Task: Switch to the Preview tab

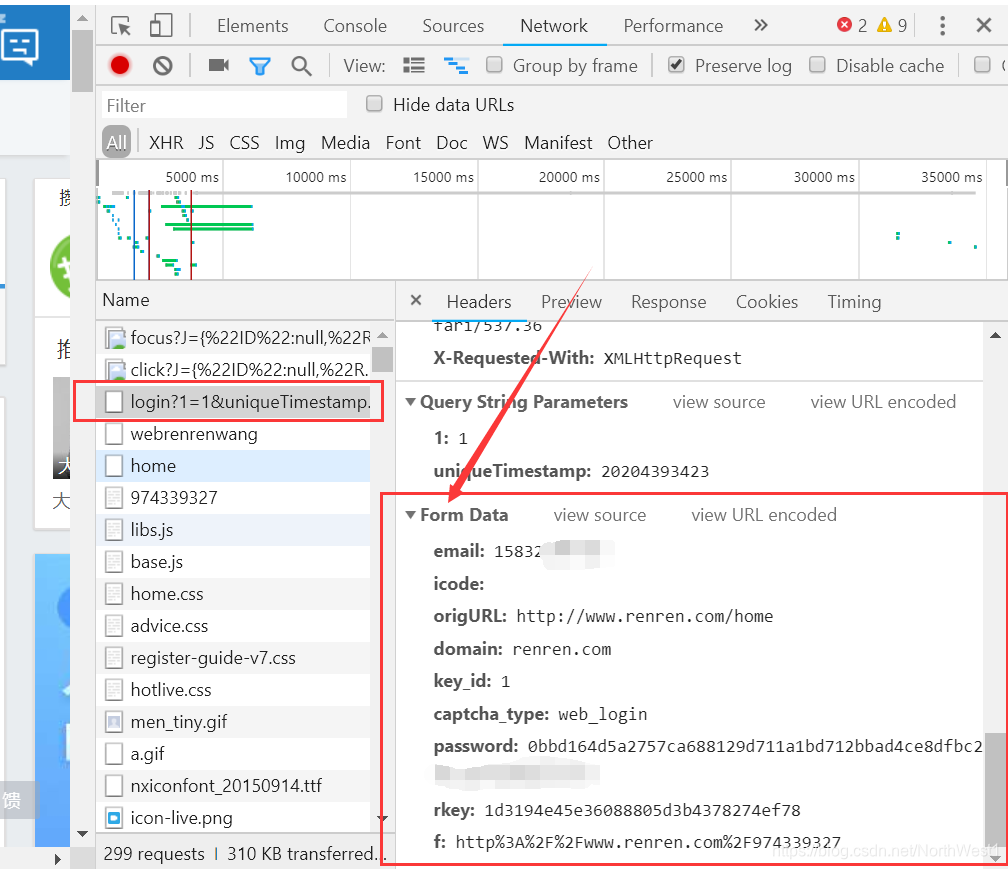Action: 572,301
